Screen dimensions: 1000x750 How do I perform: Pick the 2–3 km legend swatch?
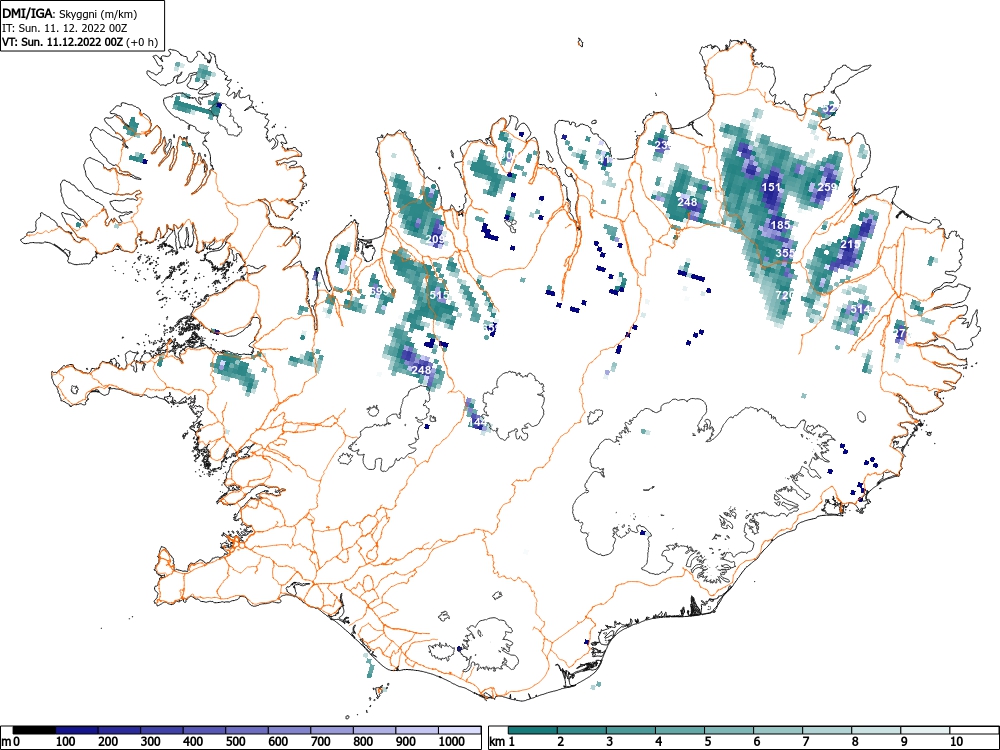coord(582,730)
